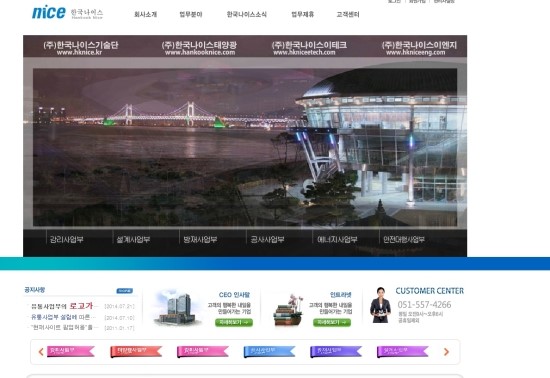Click the more badge beside 공지사항
The width and height of the screenshot is (550, 378).
(125, 291)
